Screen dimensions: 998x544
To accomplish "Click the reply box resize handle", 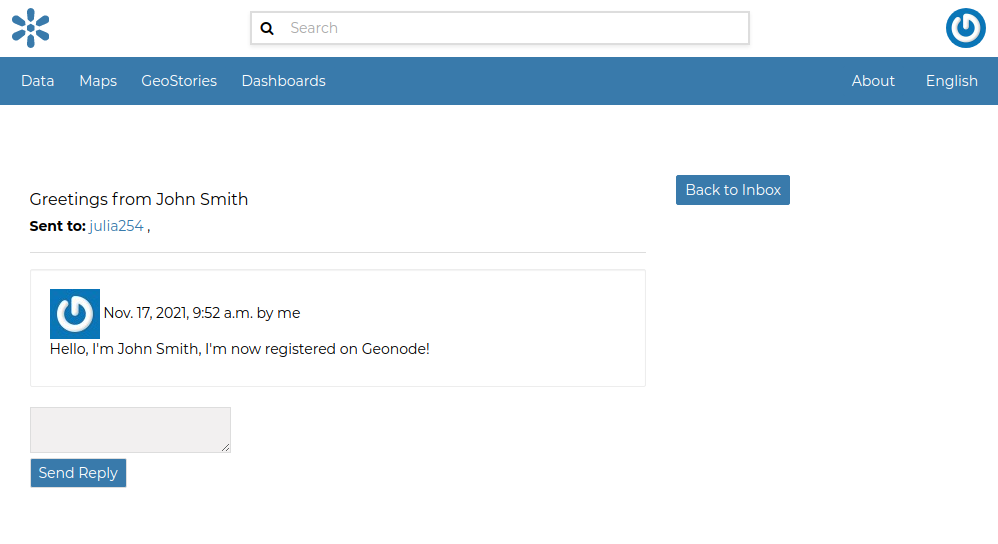I will 226,448.
